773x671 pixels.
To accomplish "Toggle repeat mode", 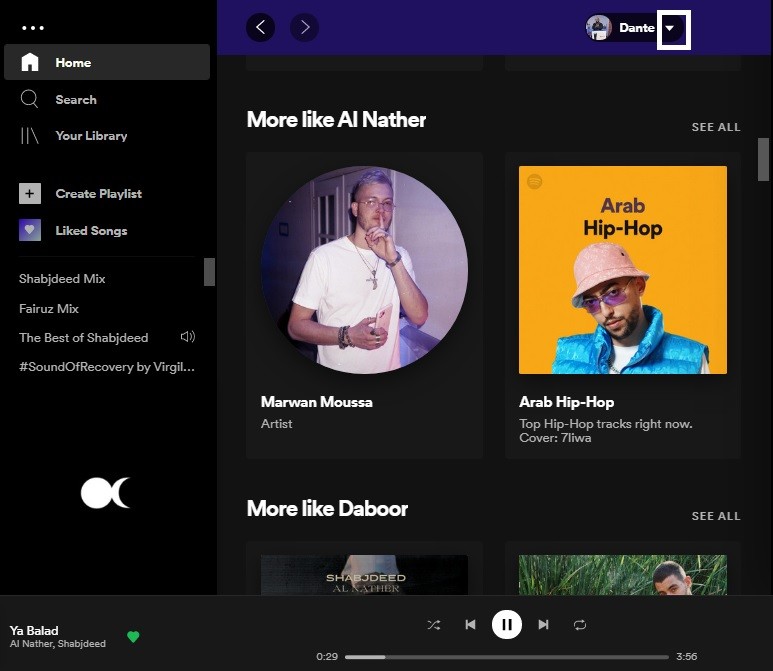I will [x=580, y=625].
